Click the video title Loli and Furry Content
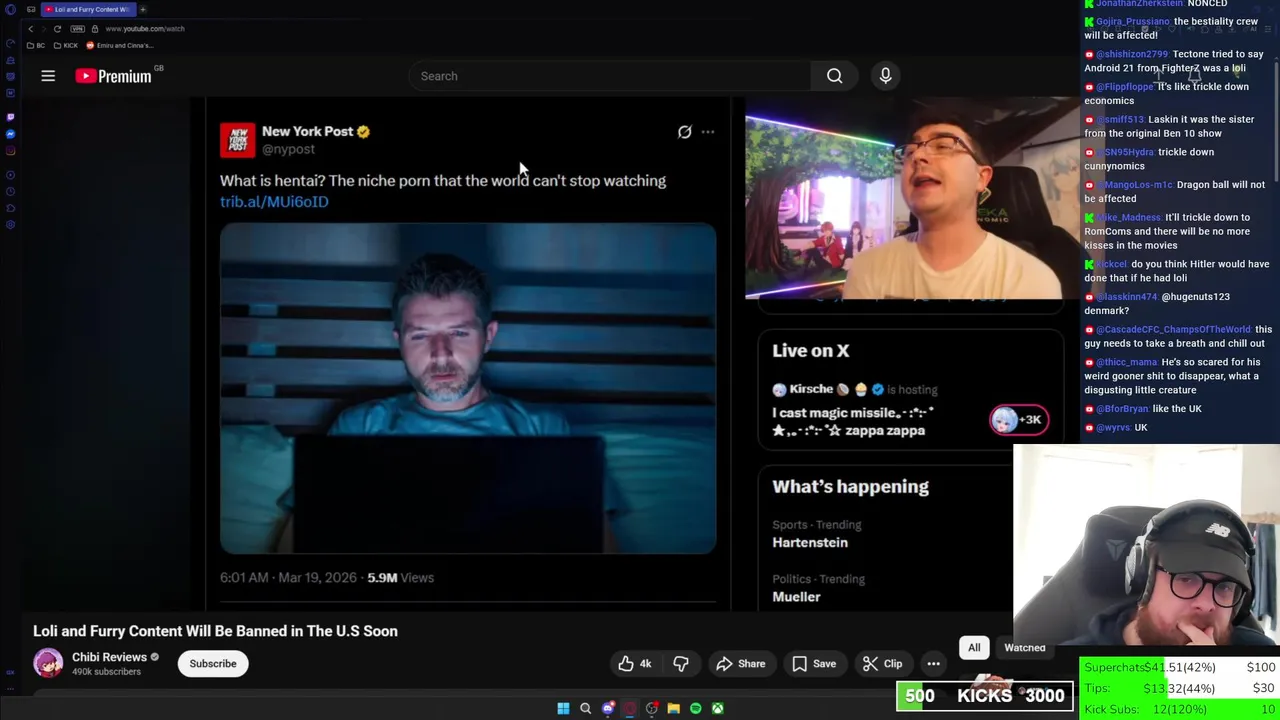 click(215, 631)
